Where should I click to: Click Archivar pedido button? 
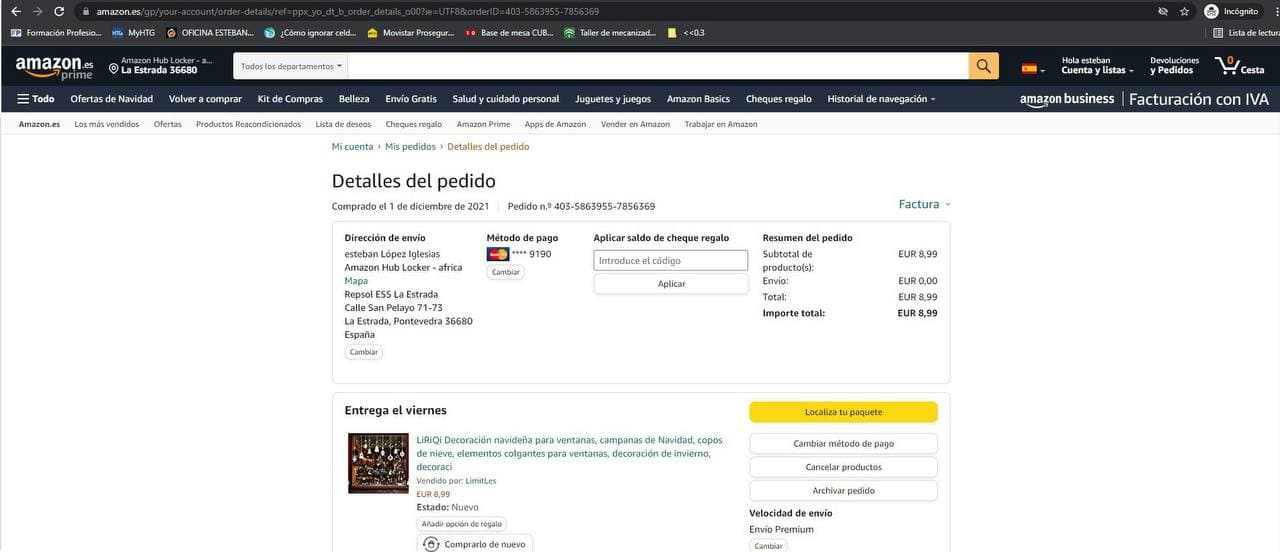[x=843, y=491]
